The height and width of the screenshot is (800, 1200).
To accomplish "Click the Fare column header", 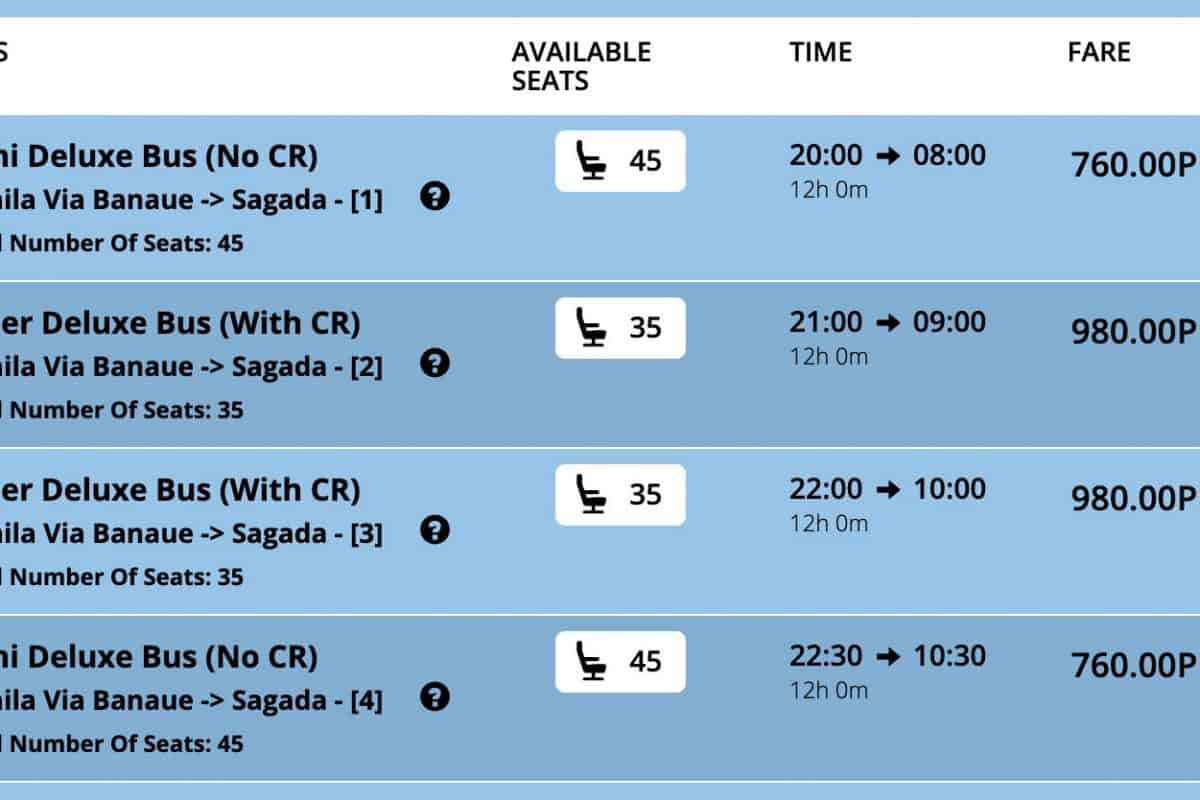I will click(x=1098, y=52).
